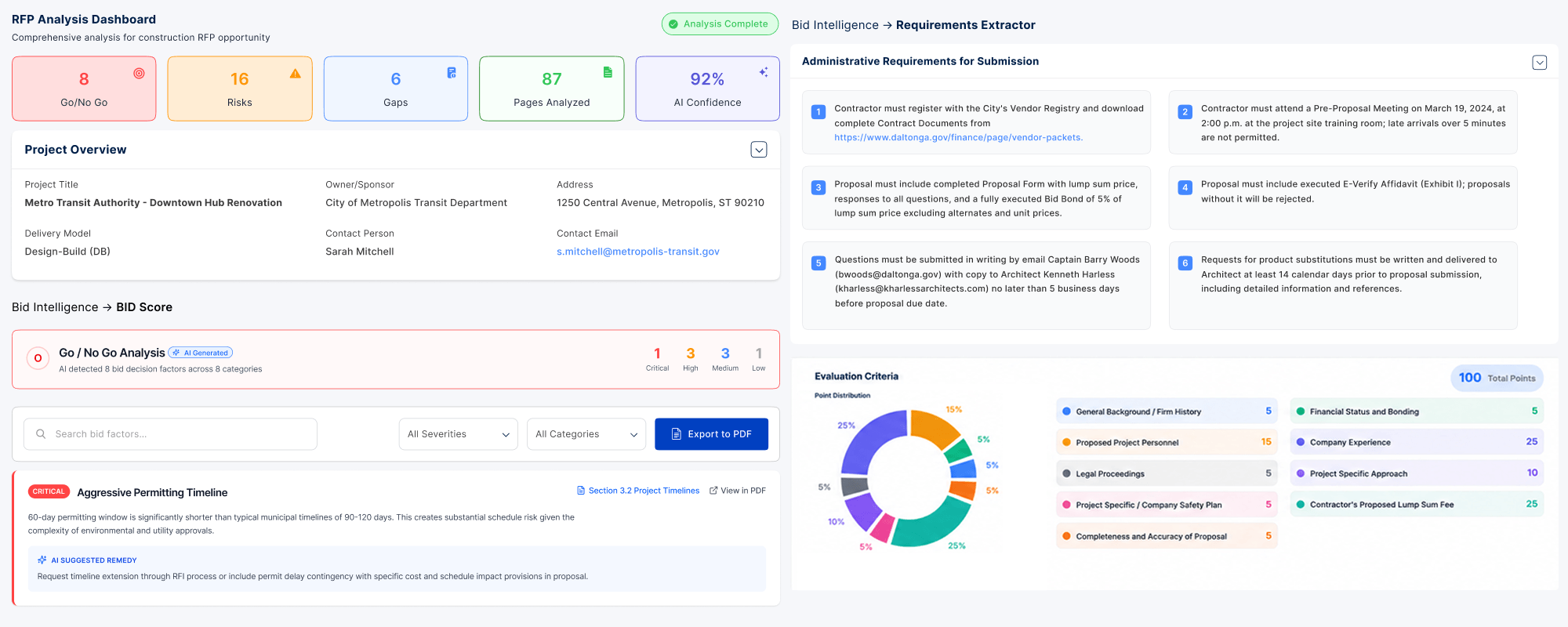Click the warning triangle icon on Risks card
The image size is (1568, 627).
coord(295,73)
